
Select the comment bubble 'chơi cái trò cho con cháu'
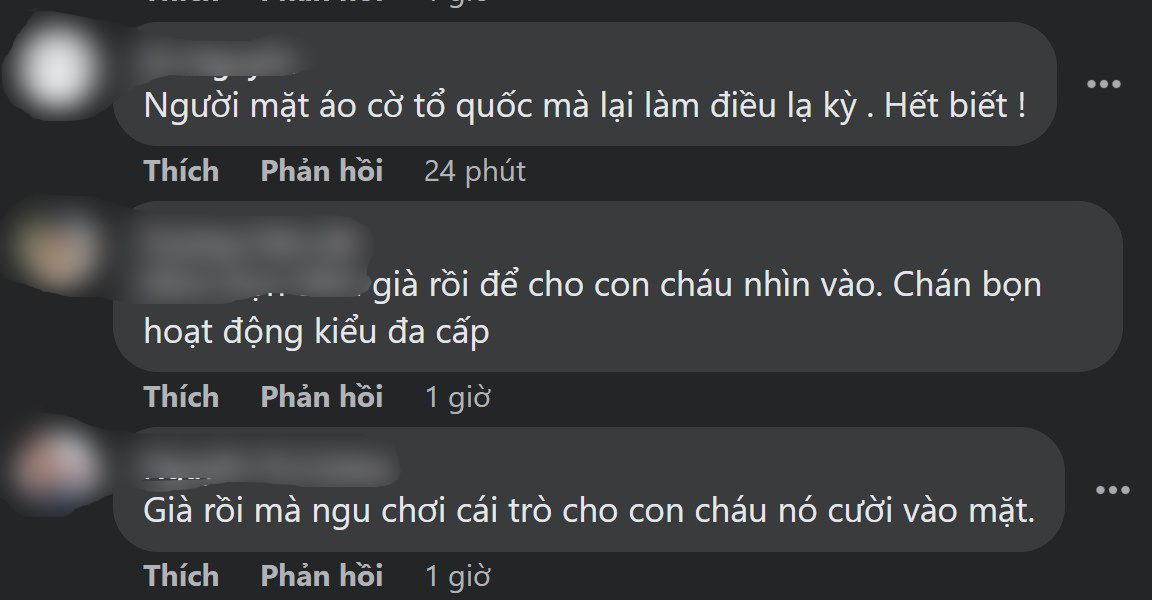589,490
